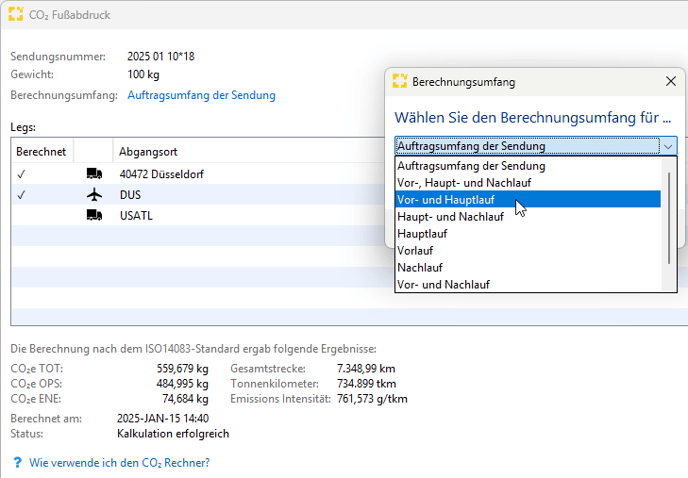Click the blue question mark help icon
The height and width of the screenshot is (478, 688).
(x=18, y=463)
